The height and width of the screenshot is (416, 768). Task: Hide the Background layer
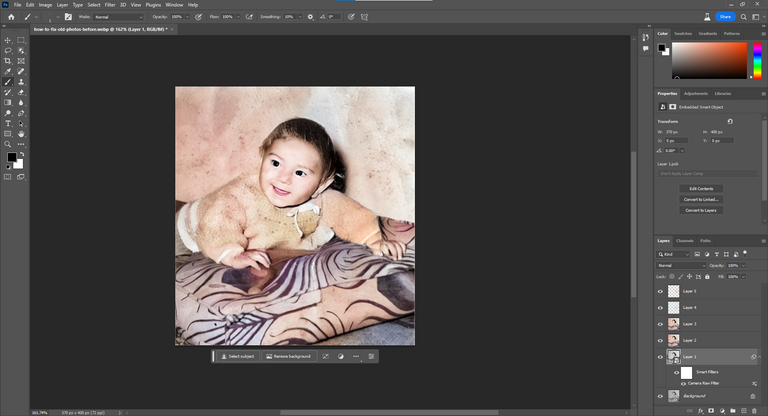click(x=660, y=396)
